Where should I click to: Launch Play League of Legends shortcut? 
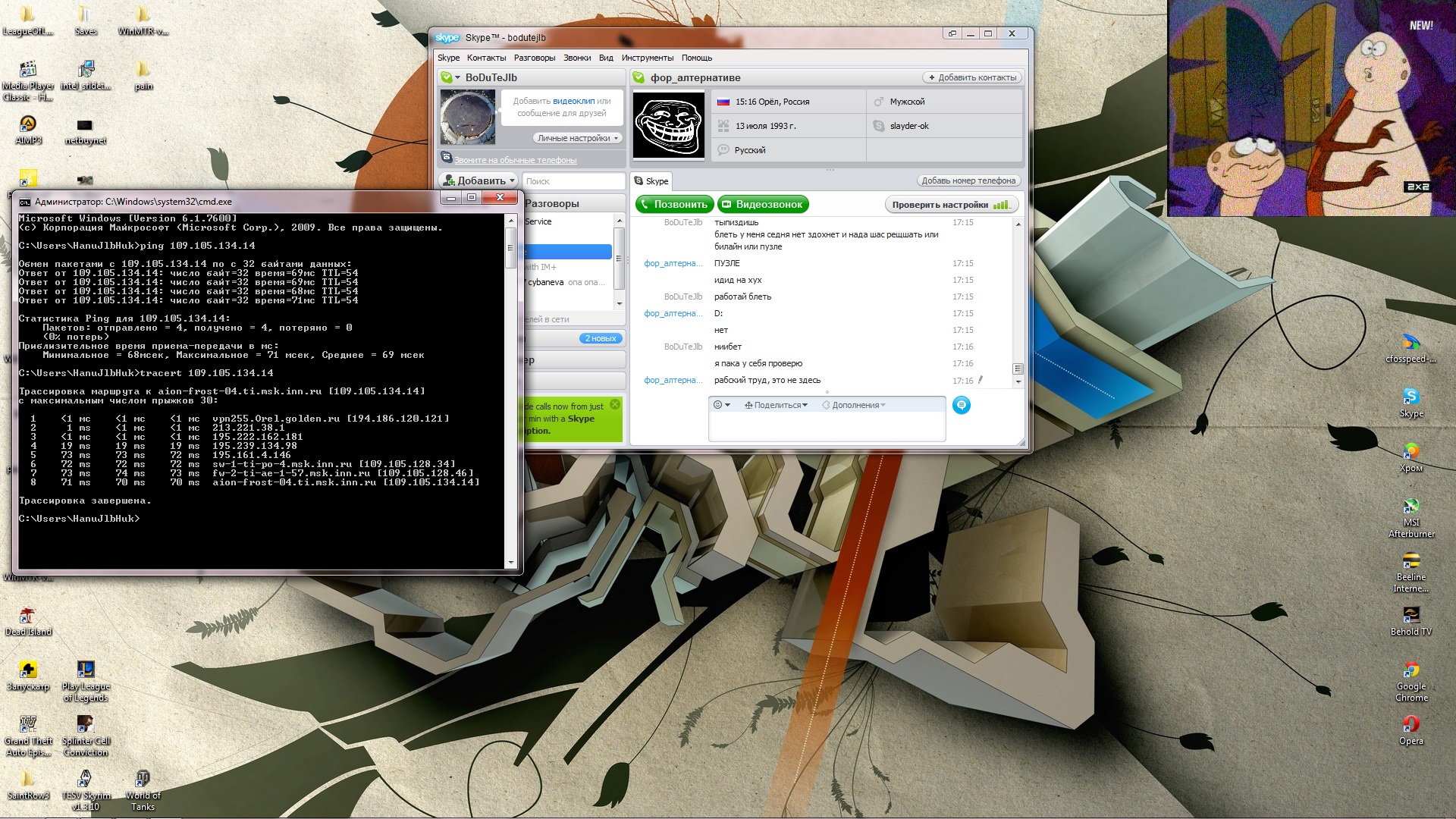[85, 681]
